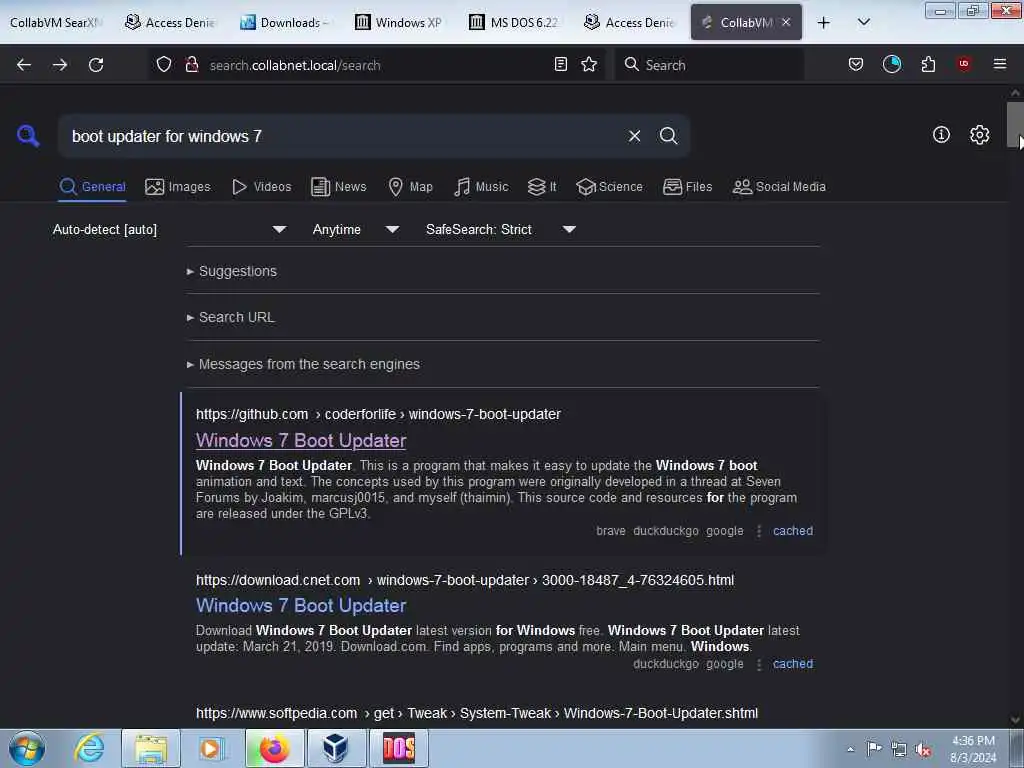Select the Music search category

(481, 187)
